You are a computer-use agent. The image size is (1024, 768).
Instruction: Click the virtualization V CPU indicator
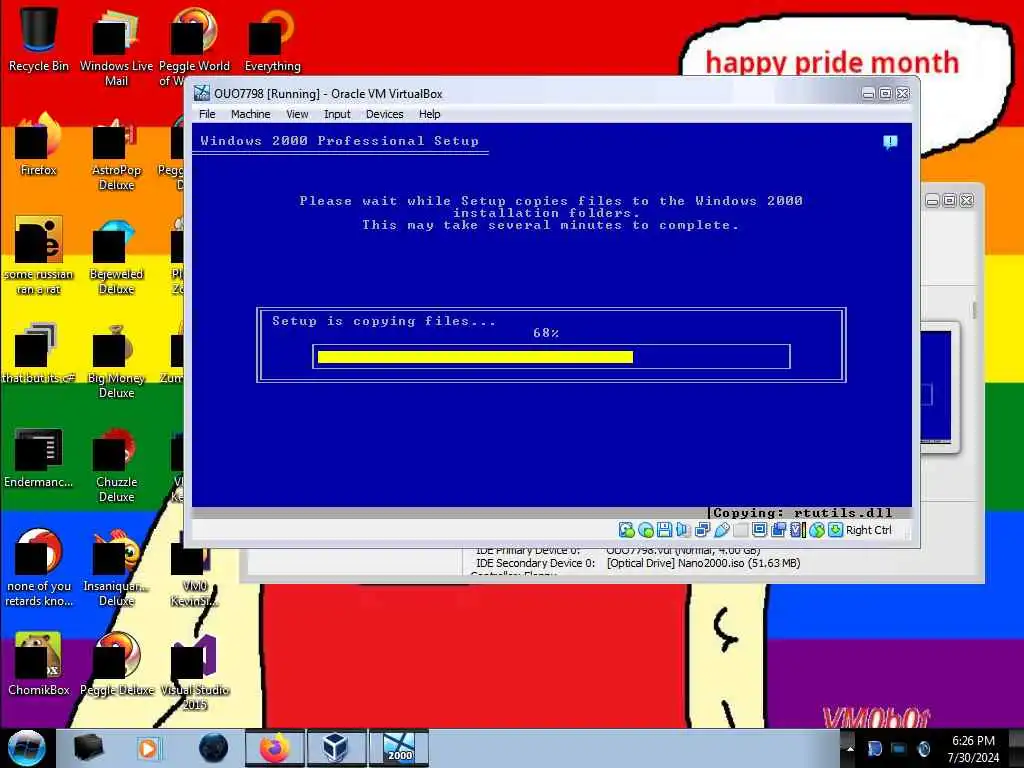796,530
